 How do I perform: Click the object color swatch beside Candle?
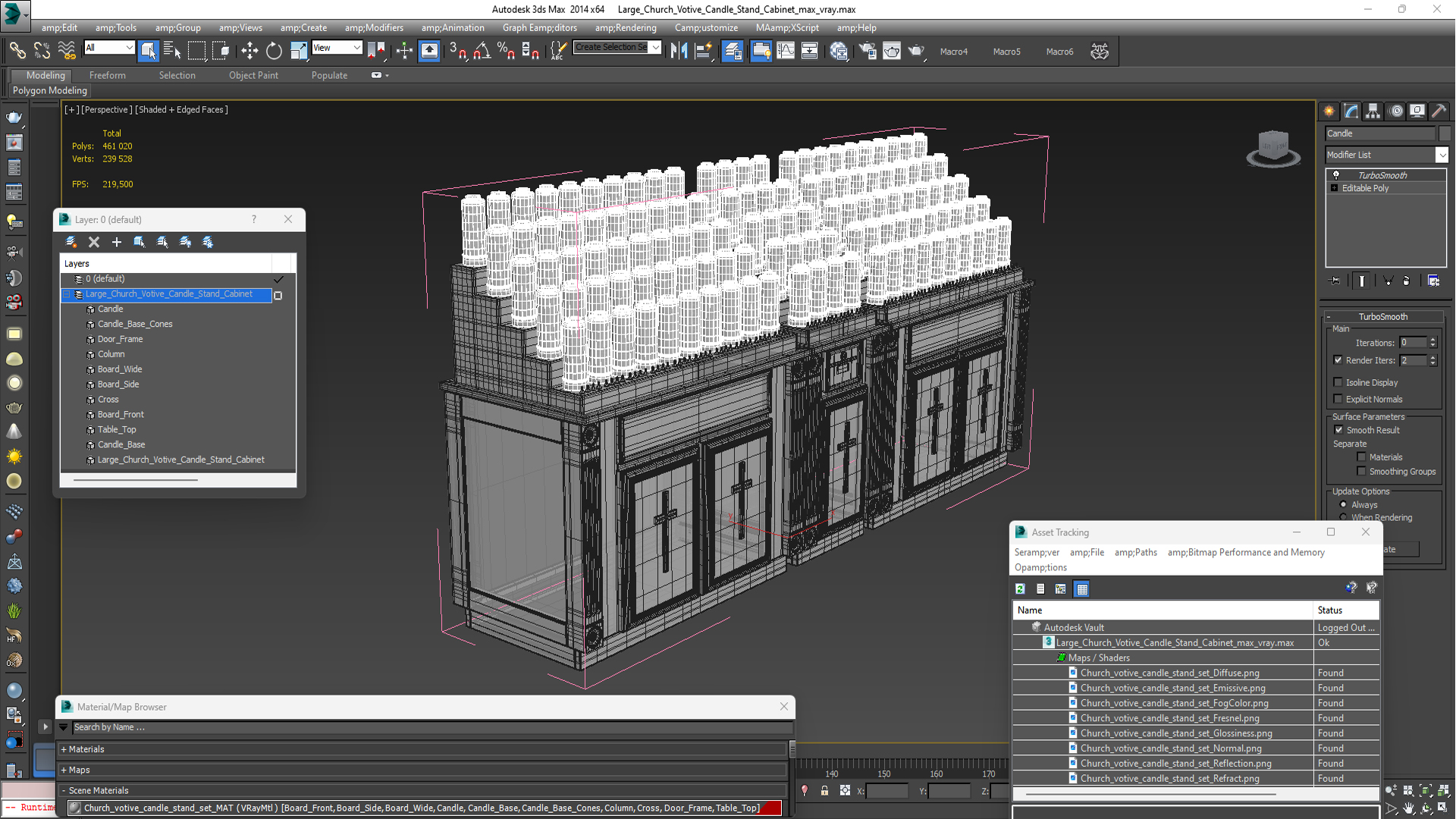tap(1445, 133)
